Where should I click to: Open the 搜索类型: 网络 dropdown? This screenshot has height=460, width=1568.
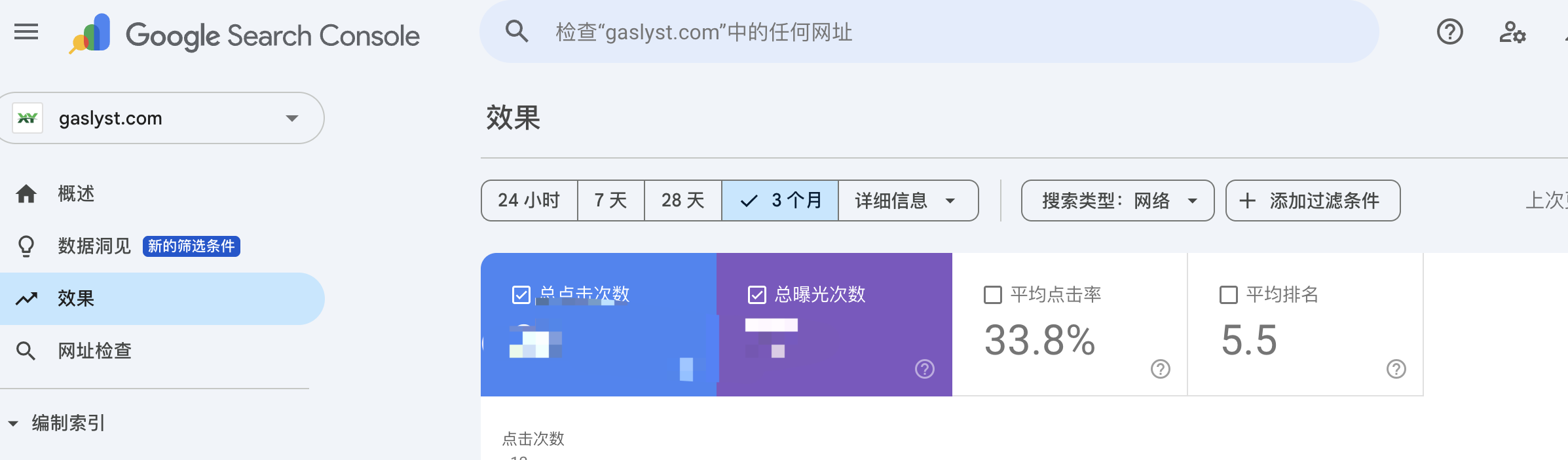point(1117,201)
